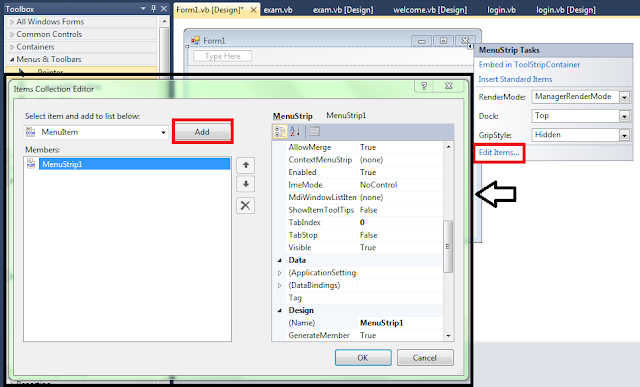Click the help question mark button

point(424,86)
